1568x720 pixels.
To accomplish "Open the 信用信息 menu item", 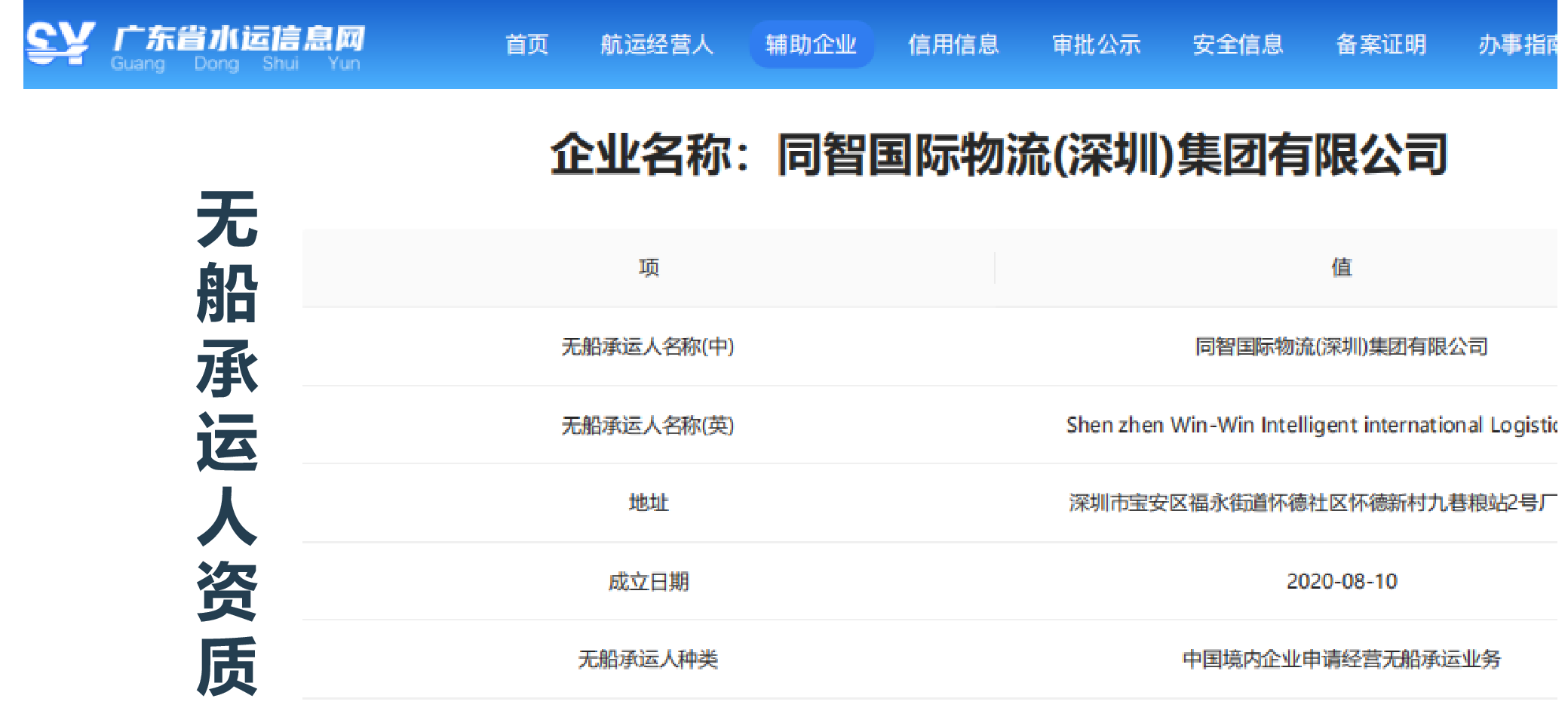I will [953, 45].
